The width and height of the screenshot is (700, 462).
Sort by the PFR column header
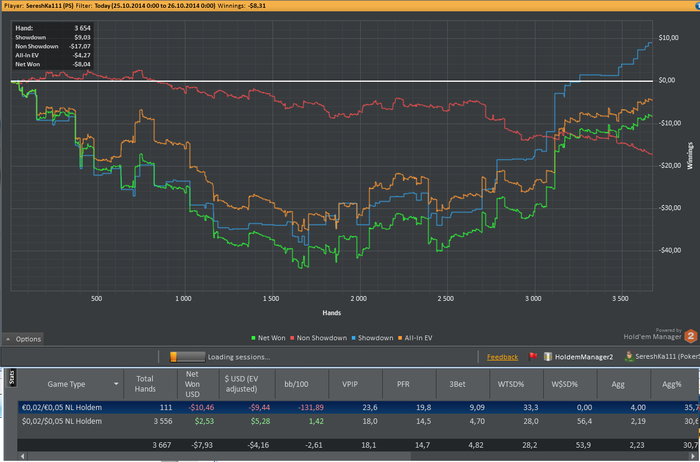point(409,384)
